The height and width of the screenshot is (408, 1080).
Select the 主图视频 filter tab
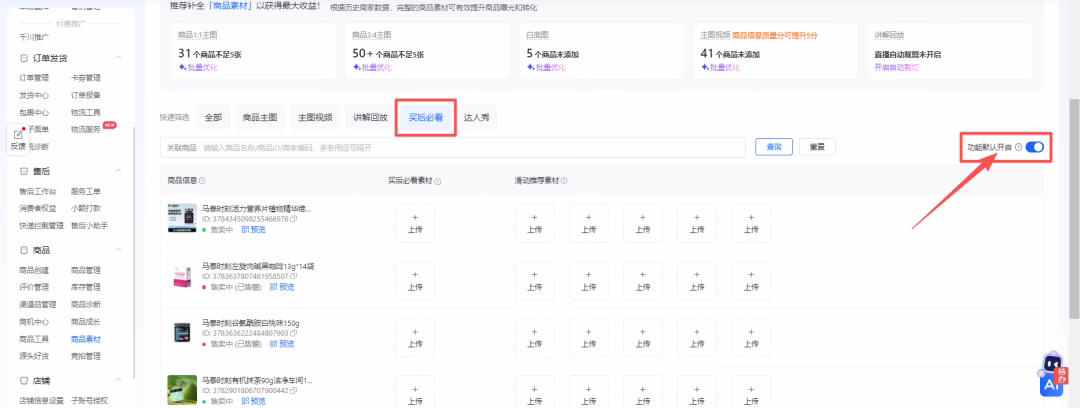[x=315, y=117]
